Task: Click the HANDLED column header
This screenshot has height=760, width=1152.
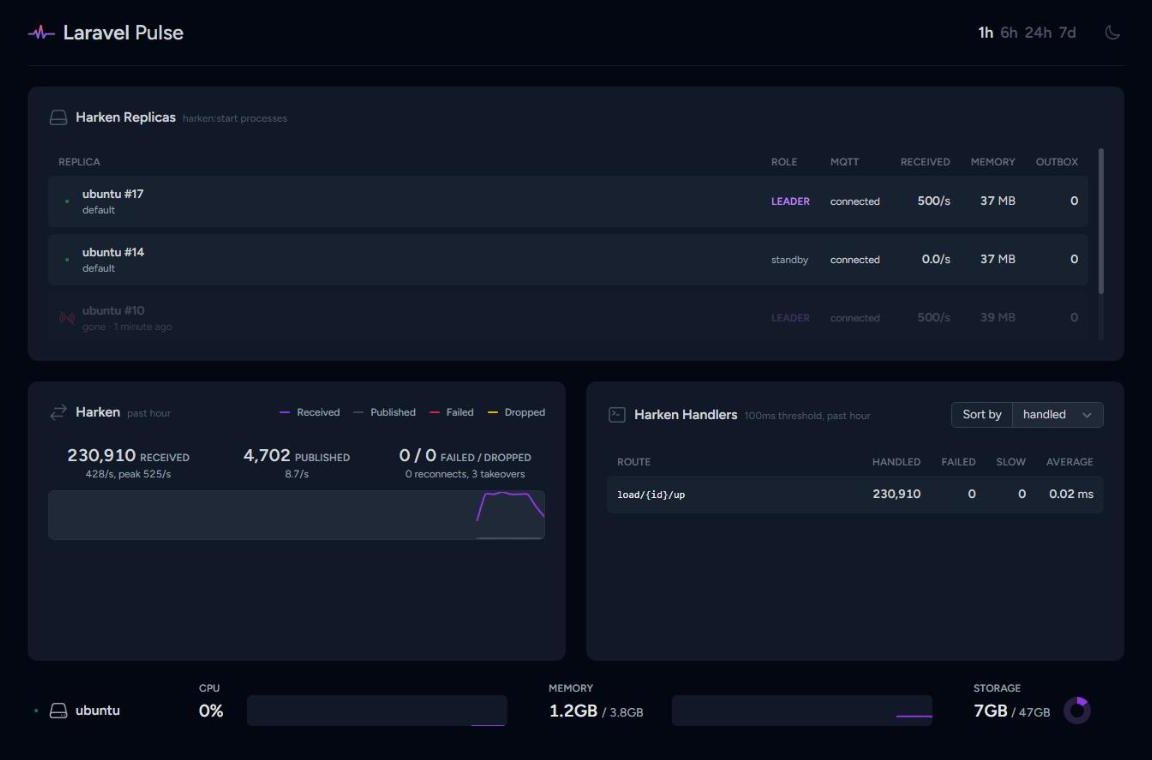Action: pyautogui.click(x=896, y=462)
